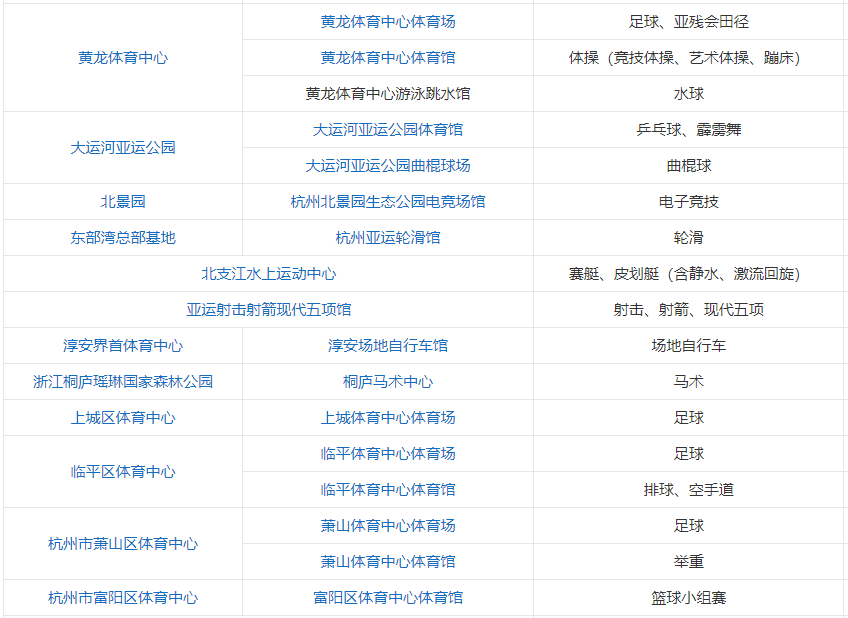Open the 临平体育中心体育馆 link
Image resolution: width=848 pixels, height=618 pixels.
(388, 490)
